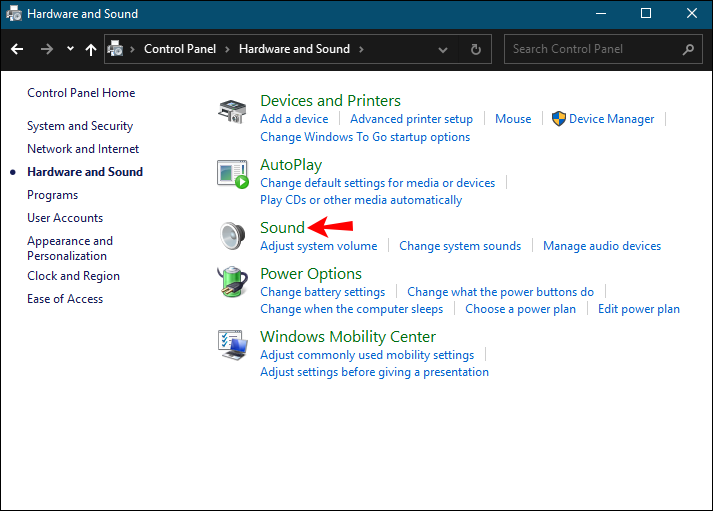Click the AutoPlay icon
This screenshot has width=713, height=511.
232,174
